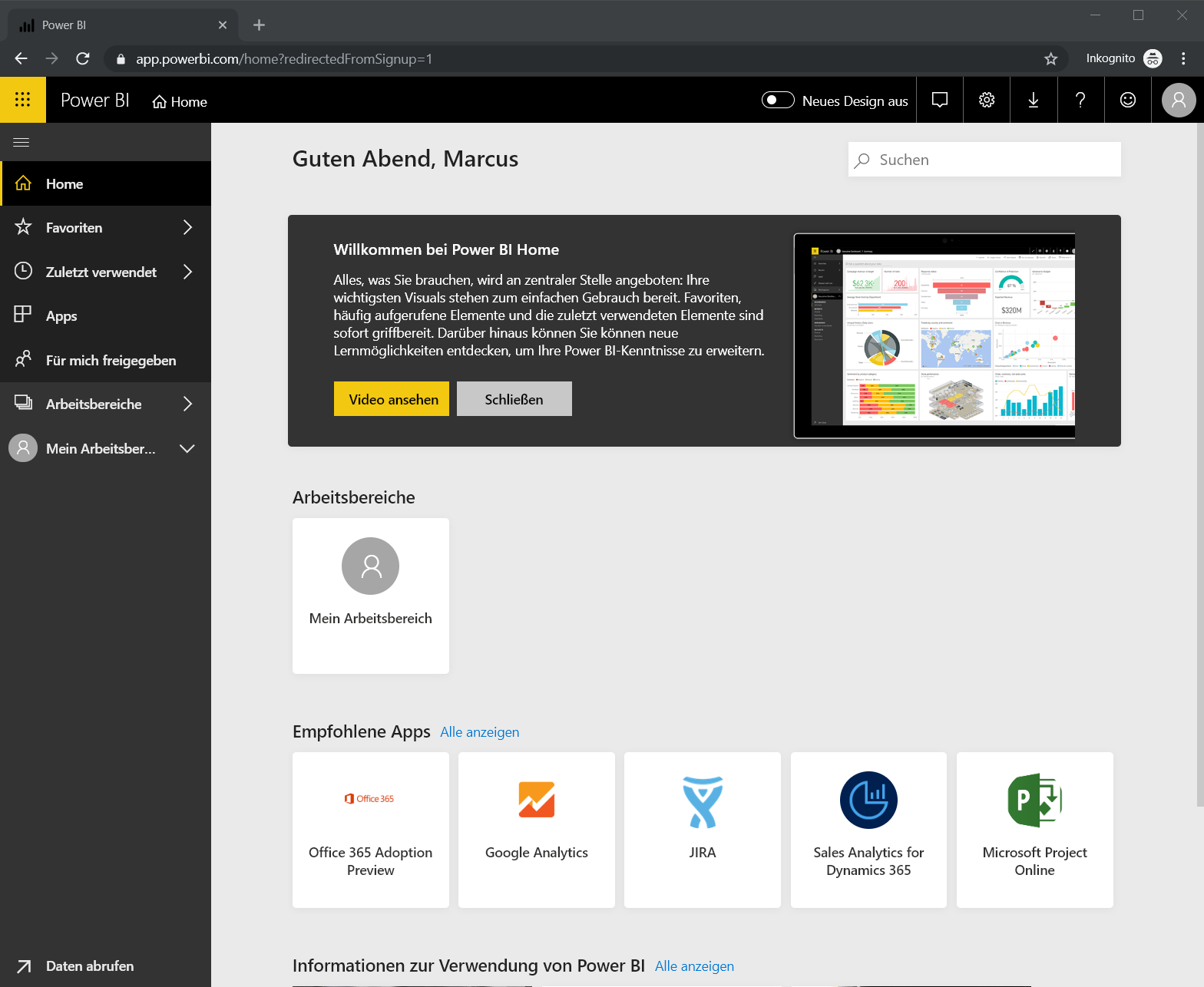Viewport: 1204px width, 987px height.
Task: Open Sales Analytics for Dynamics 365 app
Action: 868,830
